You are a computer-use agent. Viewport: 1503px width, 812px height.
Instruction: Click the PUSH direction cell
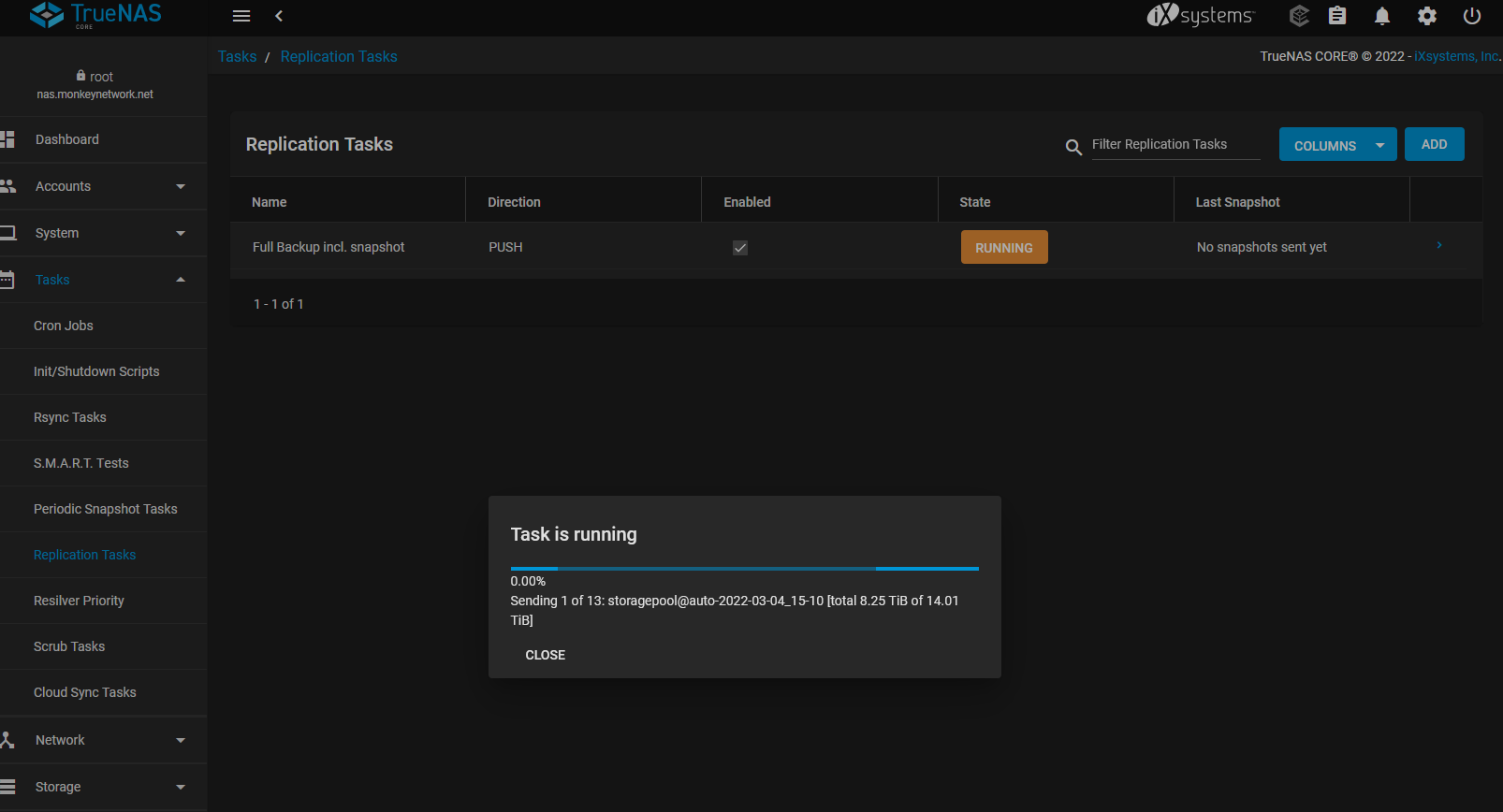pyautogui.click(x=505, y=247)
